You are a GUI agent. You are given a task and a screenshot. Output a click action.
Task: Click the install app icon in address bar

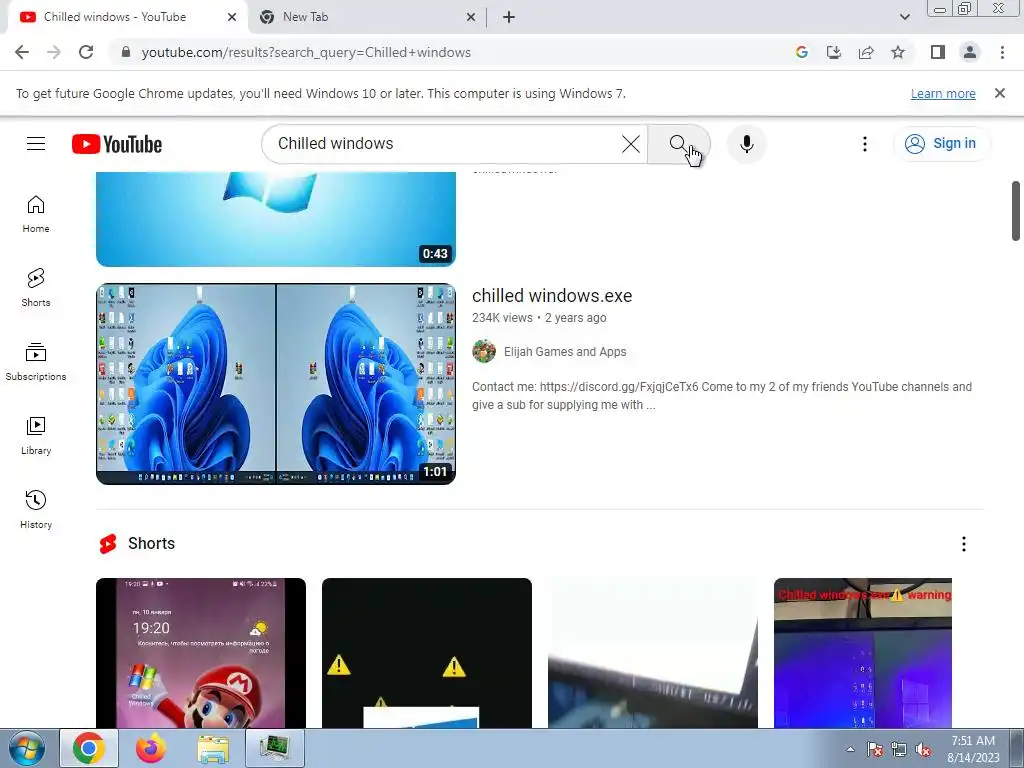click(x=834, y=52)
